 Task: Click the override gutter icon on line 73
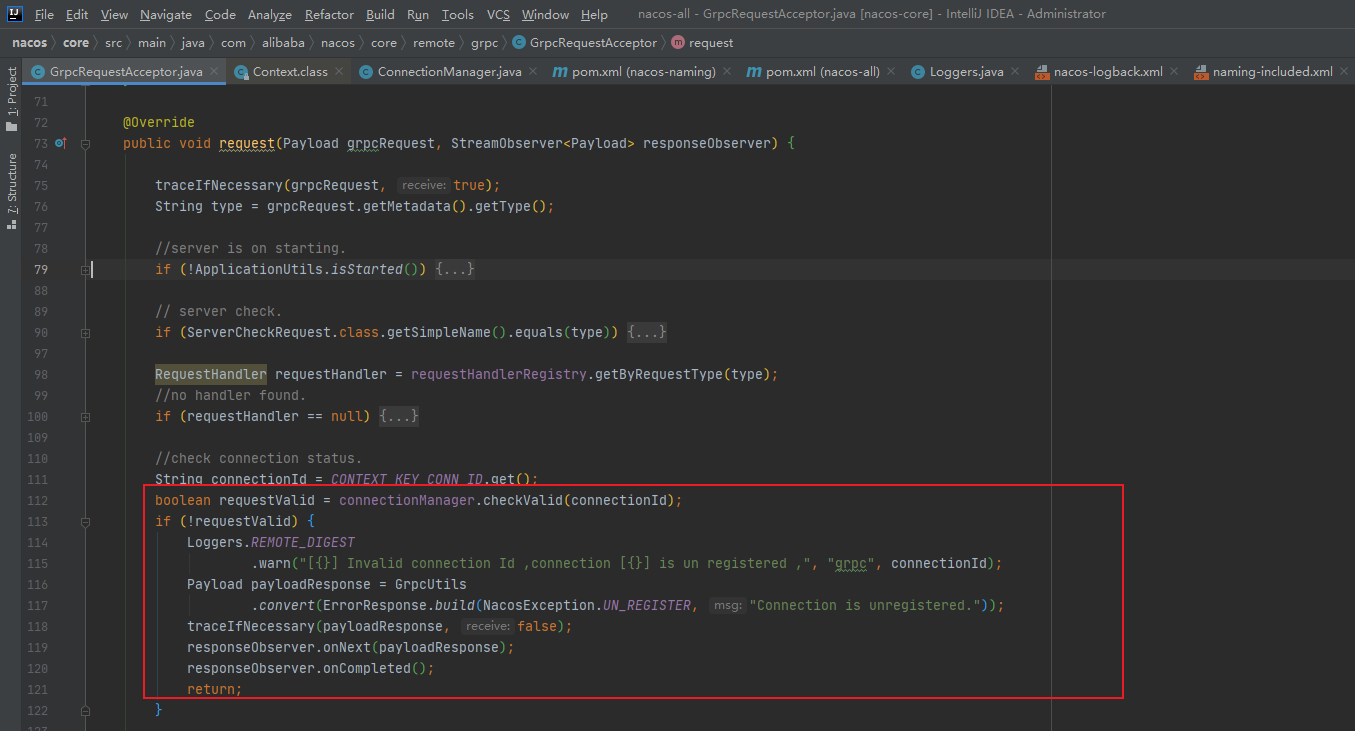(60, 144)
